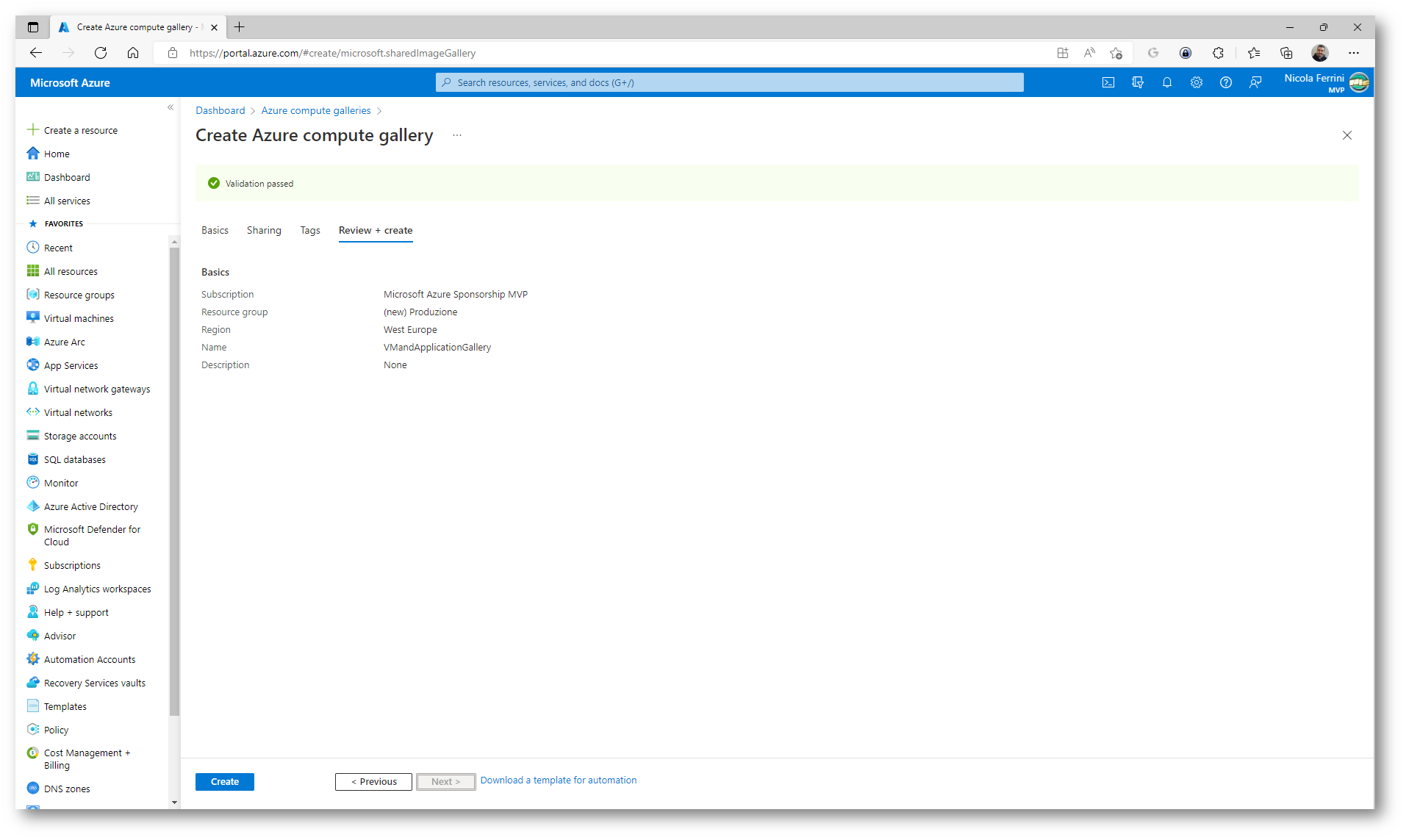Click Azure compute galleries breadcrumb

pos(316,110)
